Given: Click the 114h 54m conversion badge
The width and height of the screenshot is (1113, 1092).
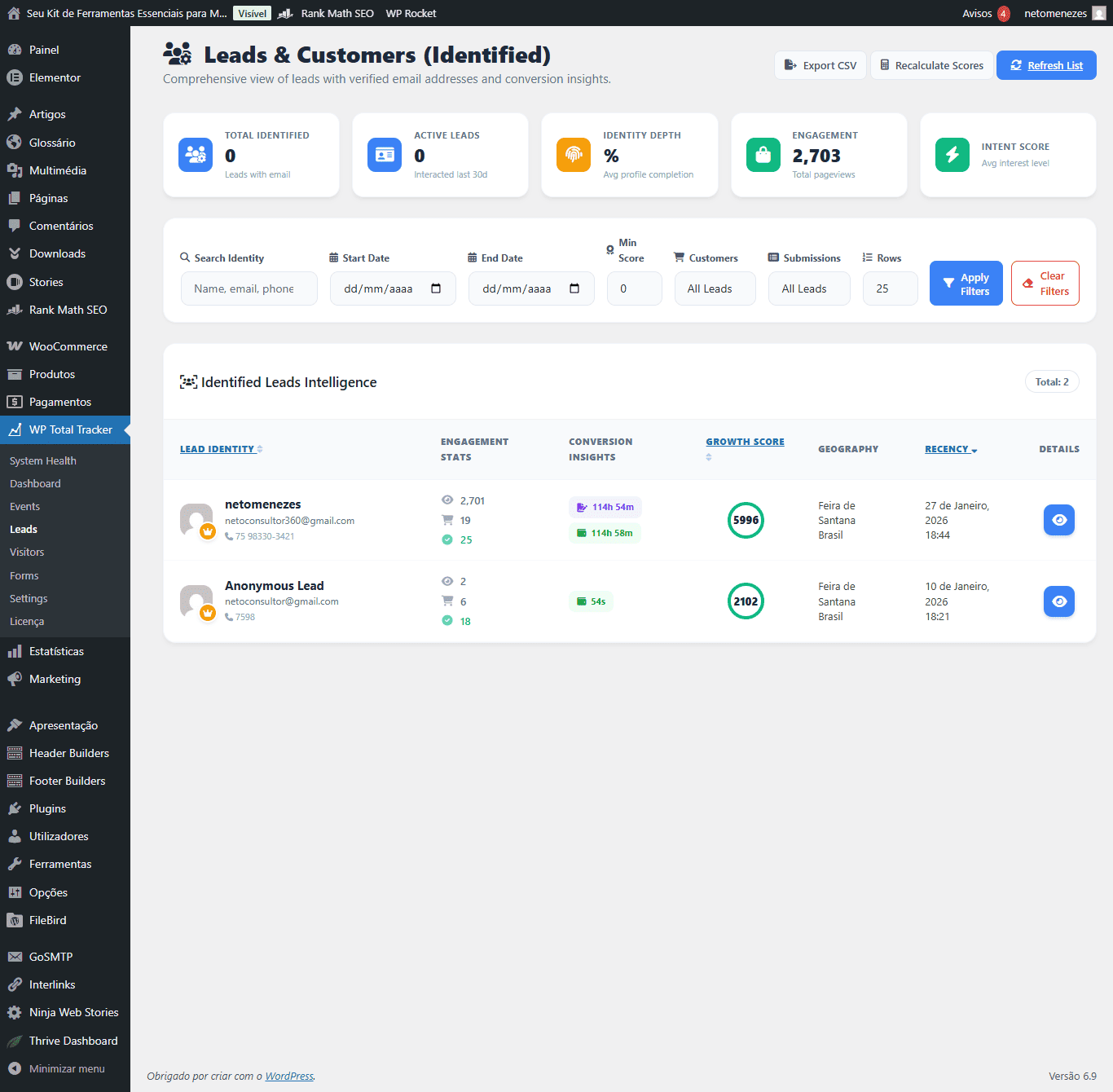Looking at the screenshot, I should click(605, 507).
